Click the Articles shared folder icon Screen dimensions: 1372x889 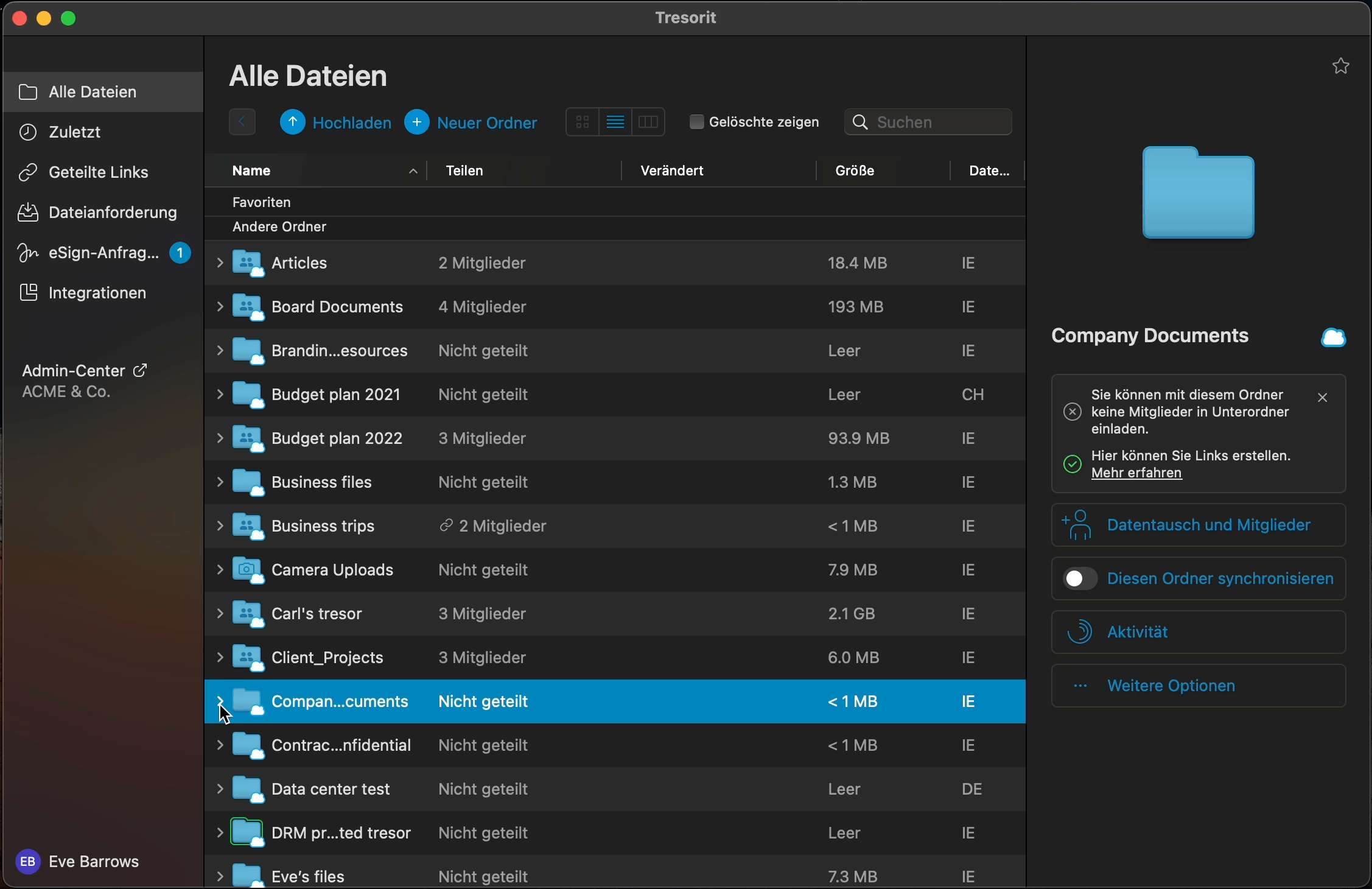(248, 263)
